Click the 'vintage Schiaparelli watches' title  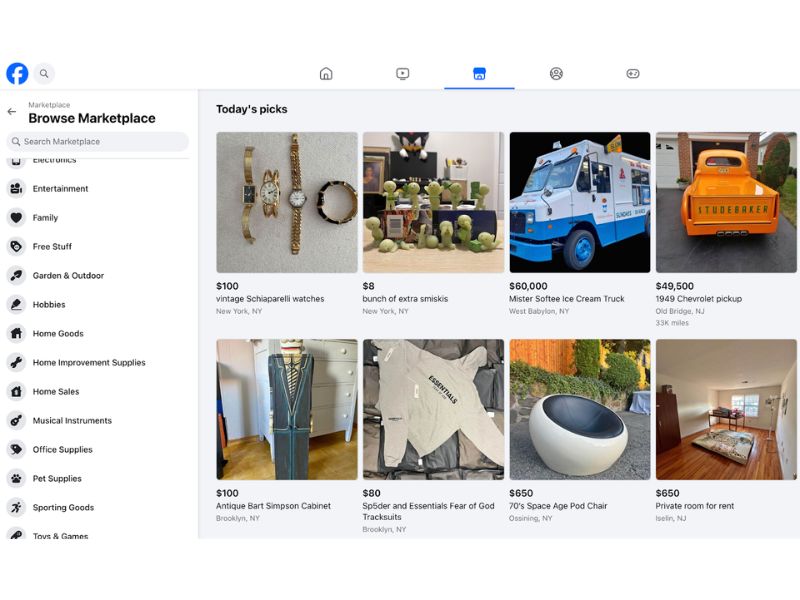tap(270, 299)
